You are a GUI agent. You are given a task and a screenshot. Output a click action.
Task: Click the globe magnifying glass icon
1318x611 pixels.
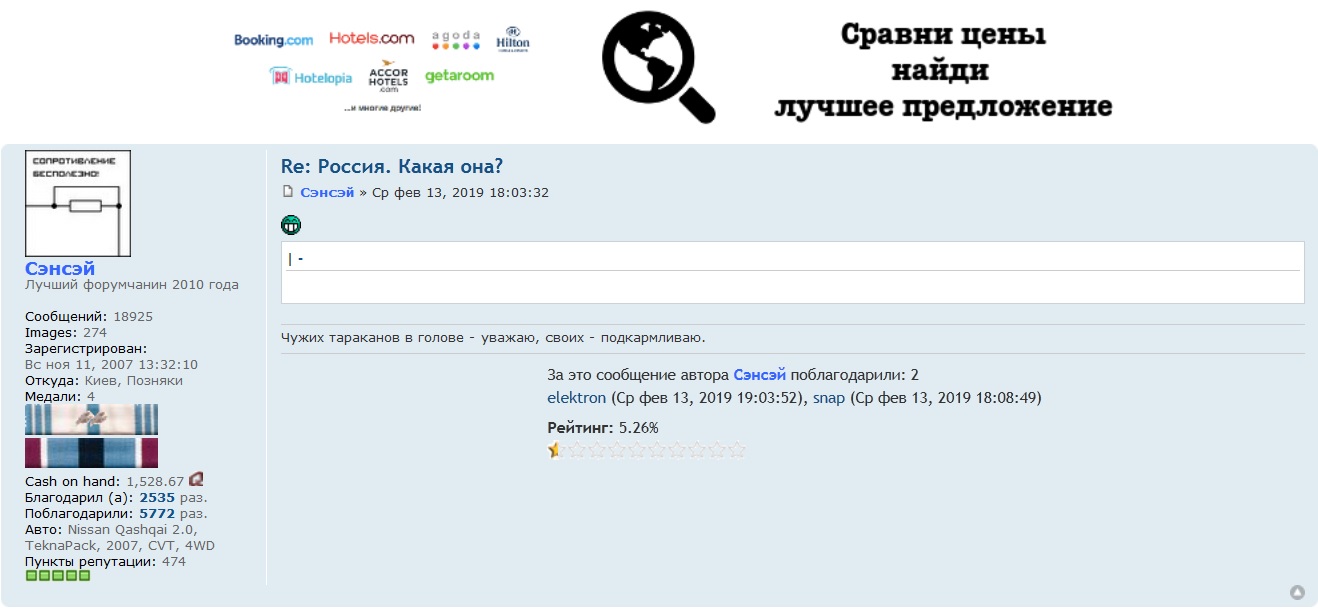657,67
